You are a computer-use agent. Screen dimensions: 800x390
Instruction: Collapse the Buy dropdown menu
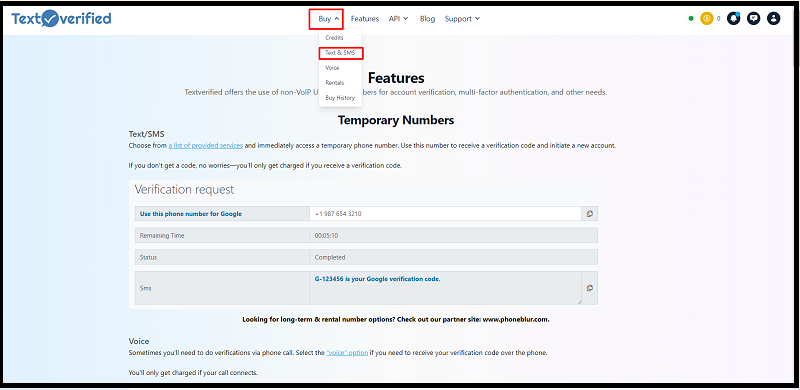click(x=326, y=19)
